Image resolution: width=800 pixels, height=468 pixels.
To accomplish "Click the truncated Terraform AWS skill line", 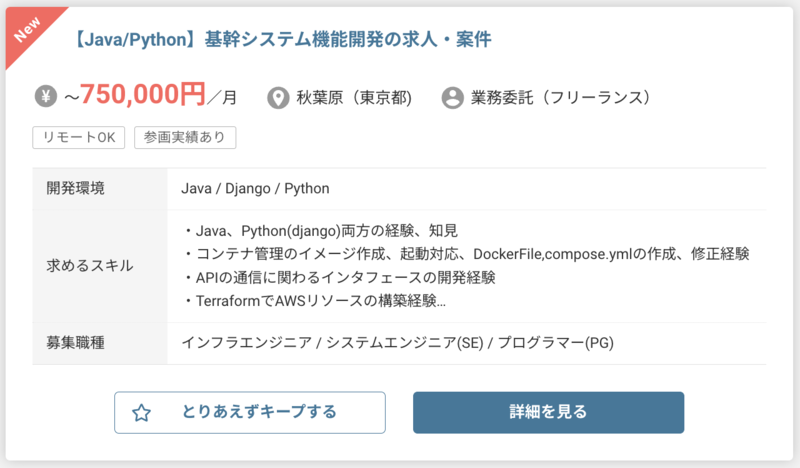I will [316, 300].
